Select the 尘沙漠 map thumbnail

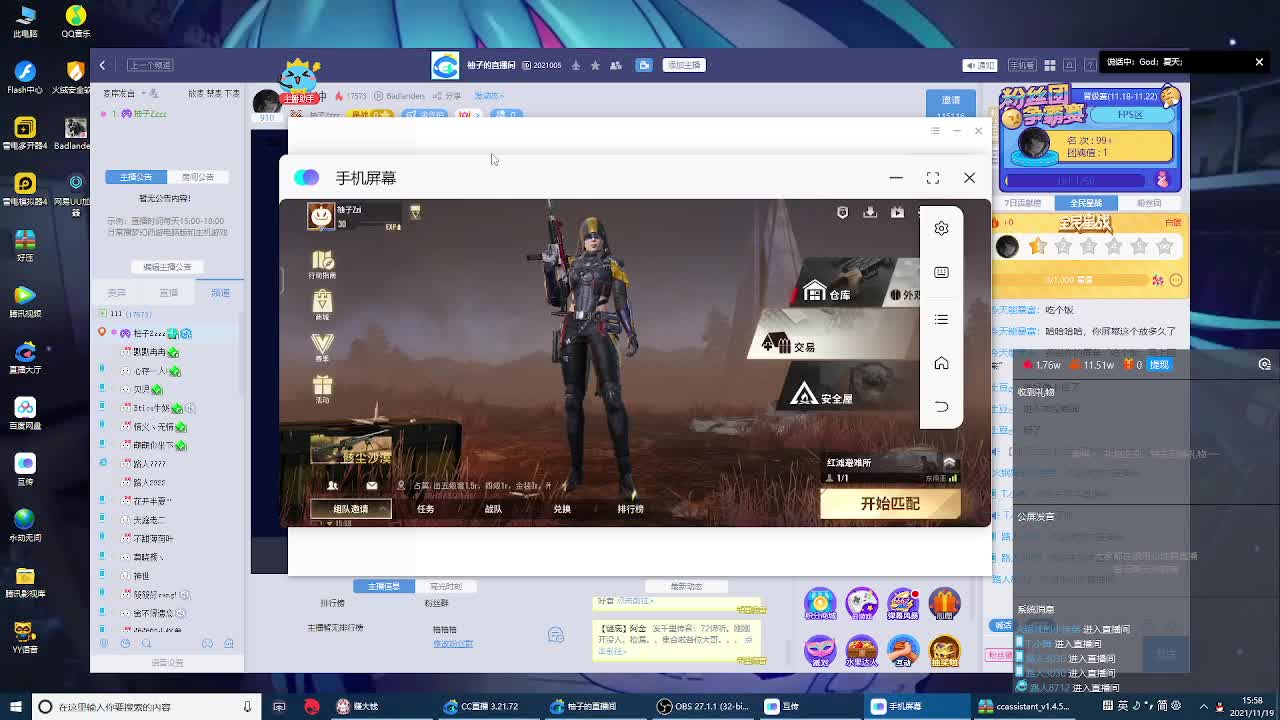coord(352,449)
